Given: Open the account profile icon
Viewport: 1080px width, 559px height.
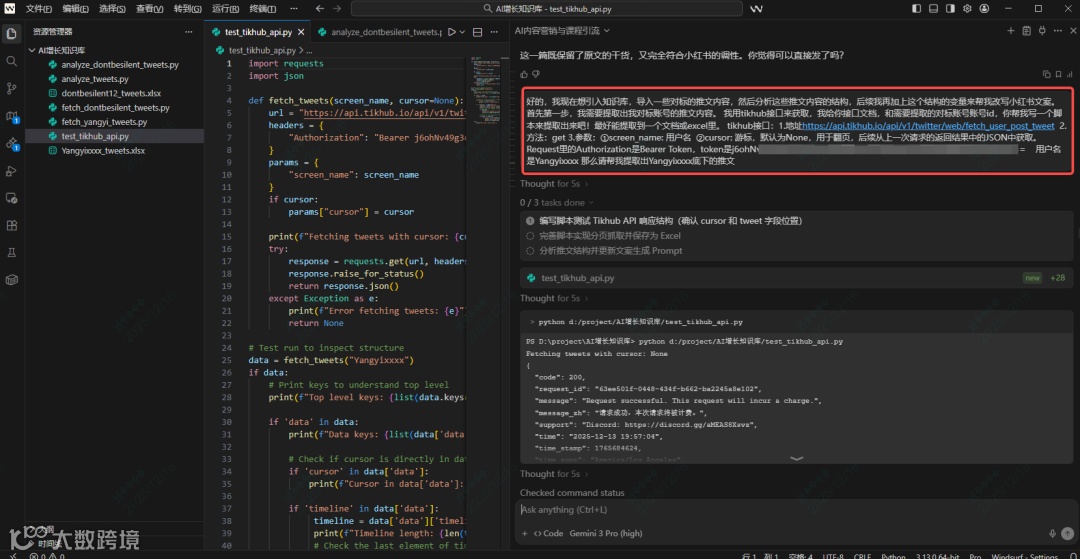Looking at the screenshot, I should (984, 9).
